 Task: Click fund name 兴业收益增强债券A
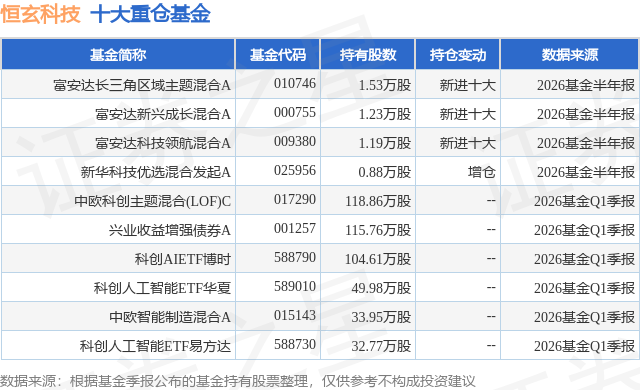tap(169, 230)
